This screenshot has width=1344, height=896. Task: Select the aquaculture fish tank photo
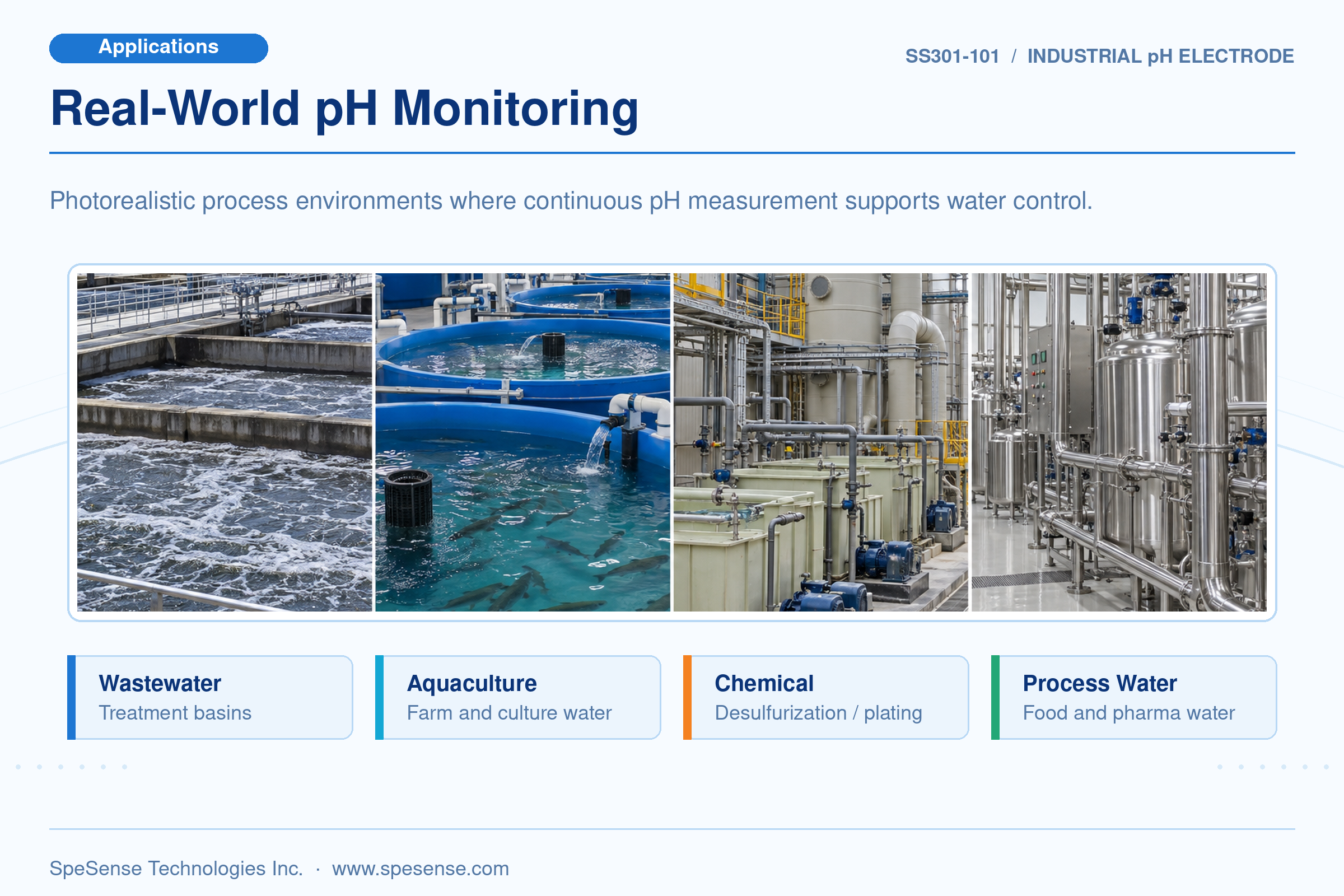(522, 442)
